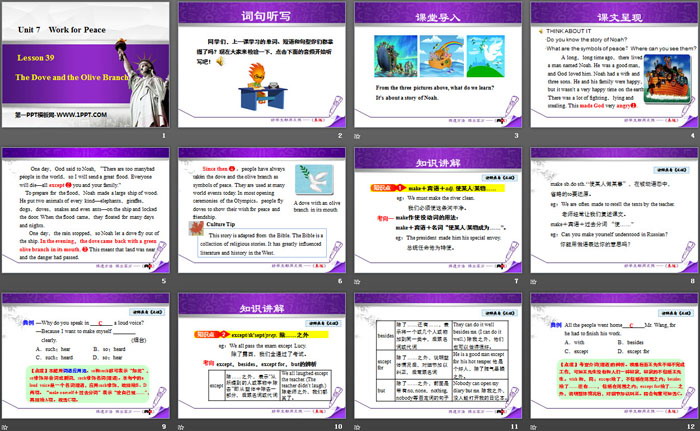Select slide 3 thumbnail with three pictures

[x=438, y=65]
